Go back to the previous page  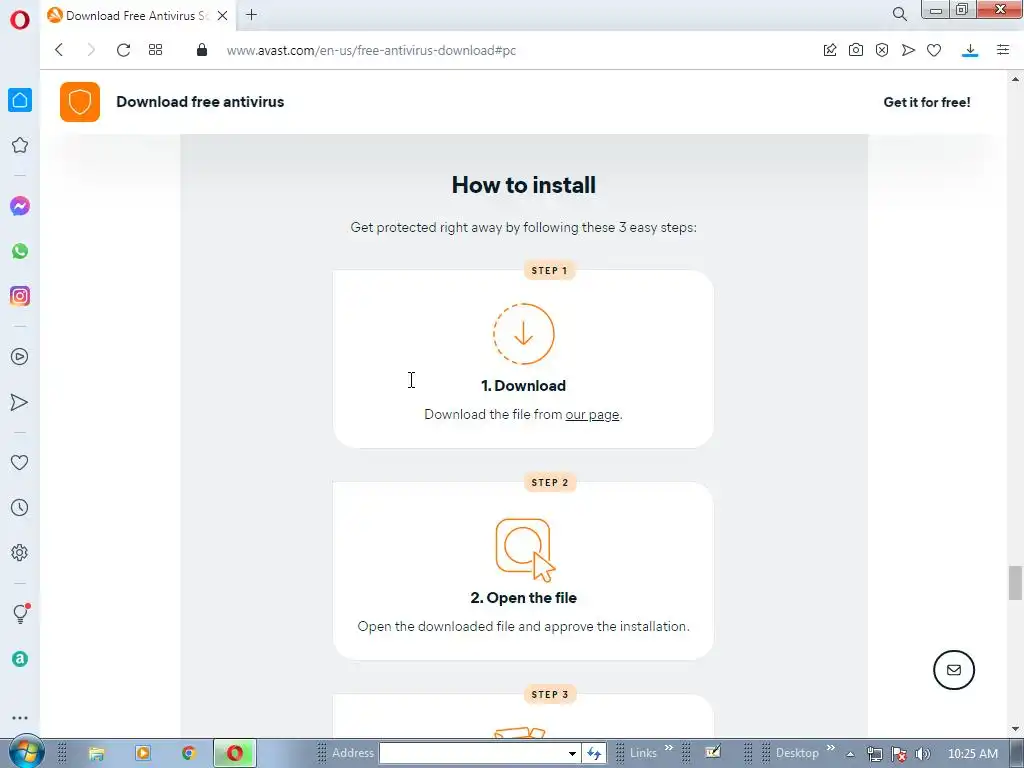[x=59, y=50]
